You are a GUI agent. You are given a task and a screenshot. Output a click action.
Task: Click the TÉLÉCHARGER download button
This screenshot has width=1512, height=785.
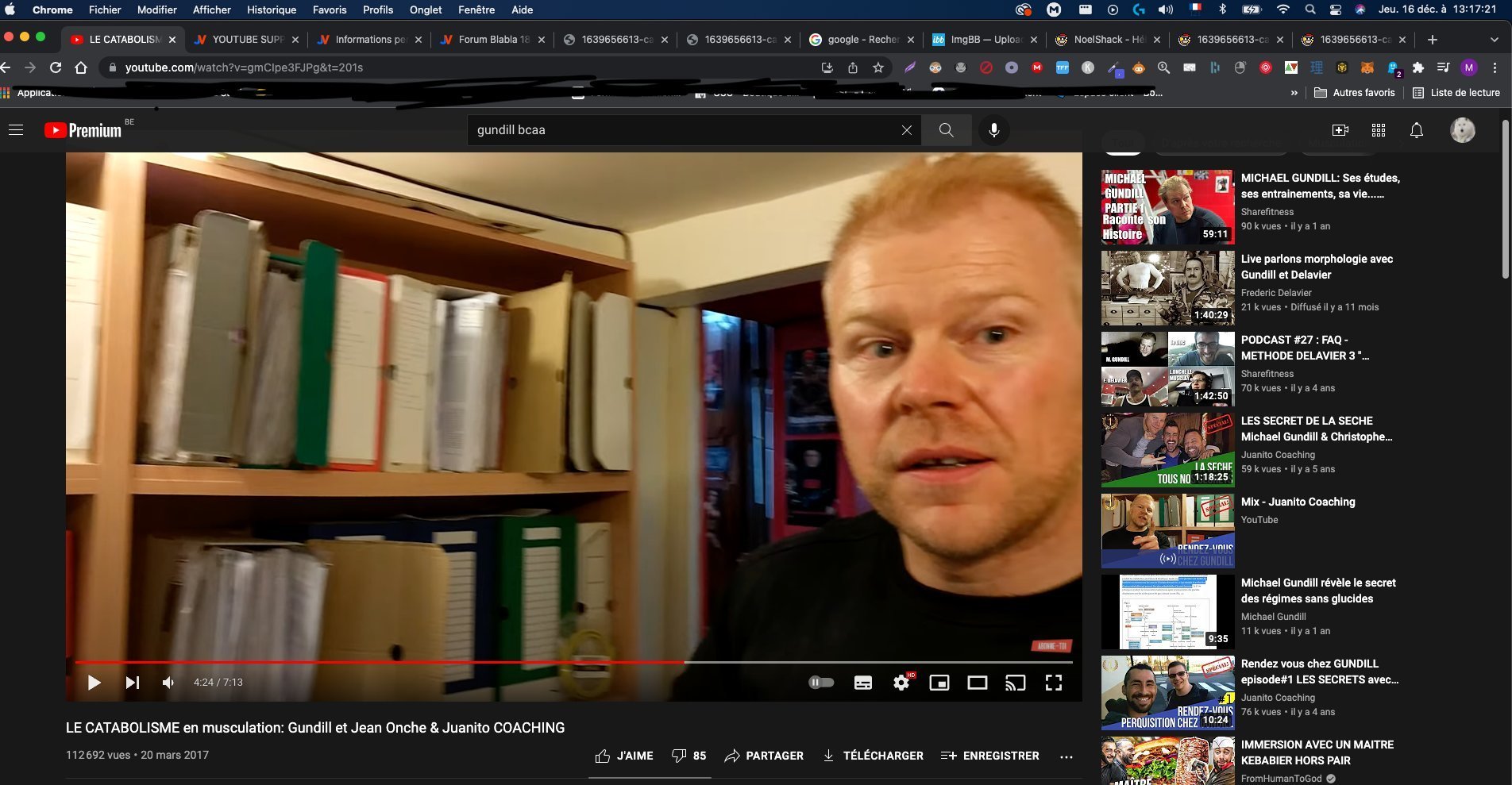873,756
